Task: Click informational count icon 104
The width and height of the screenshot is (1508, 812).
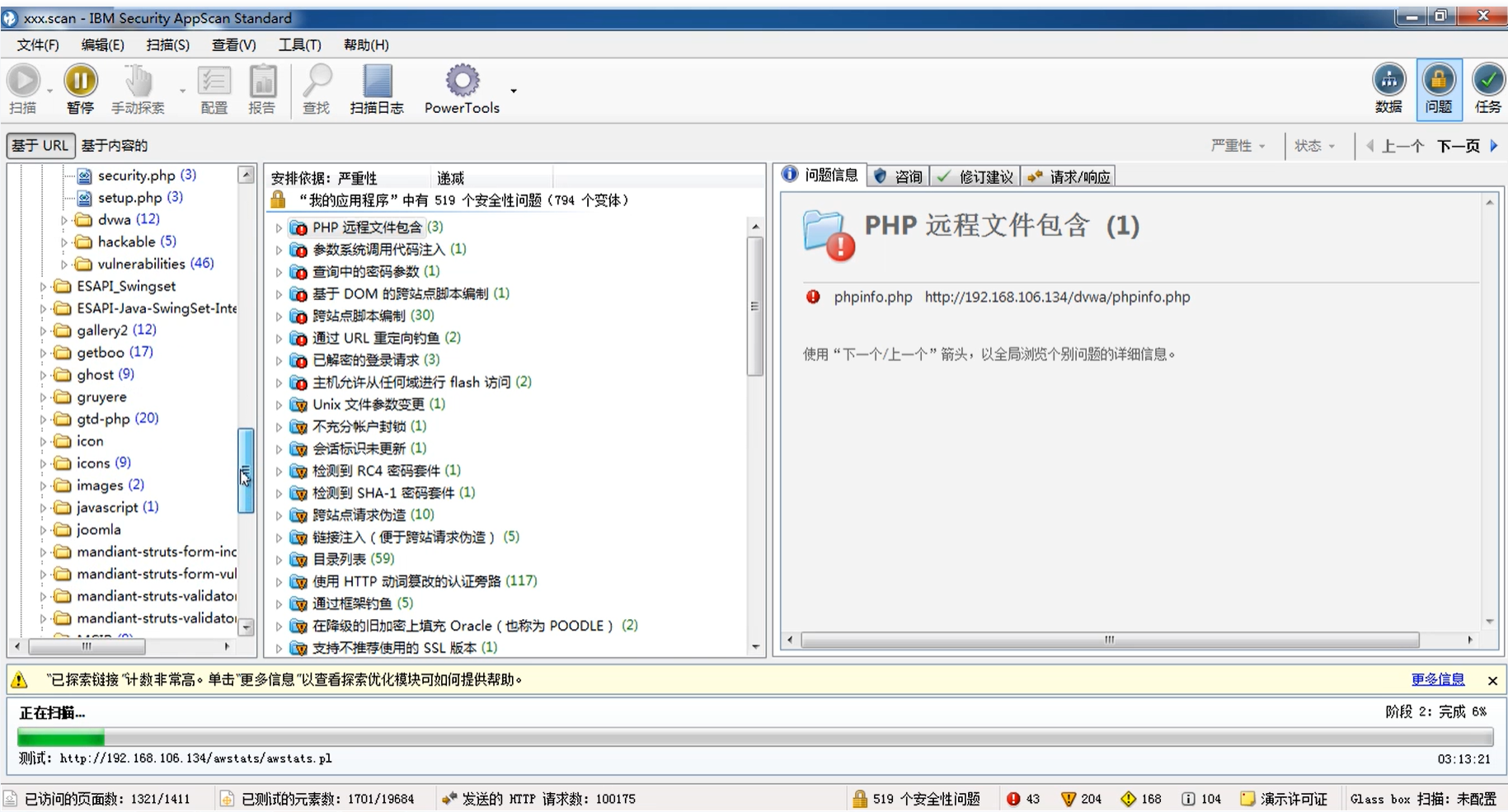Action: pos(1188,799)
